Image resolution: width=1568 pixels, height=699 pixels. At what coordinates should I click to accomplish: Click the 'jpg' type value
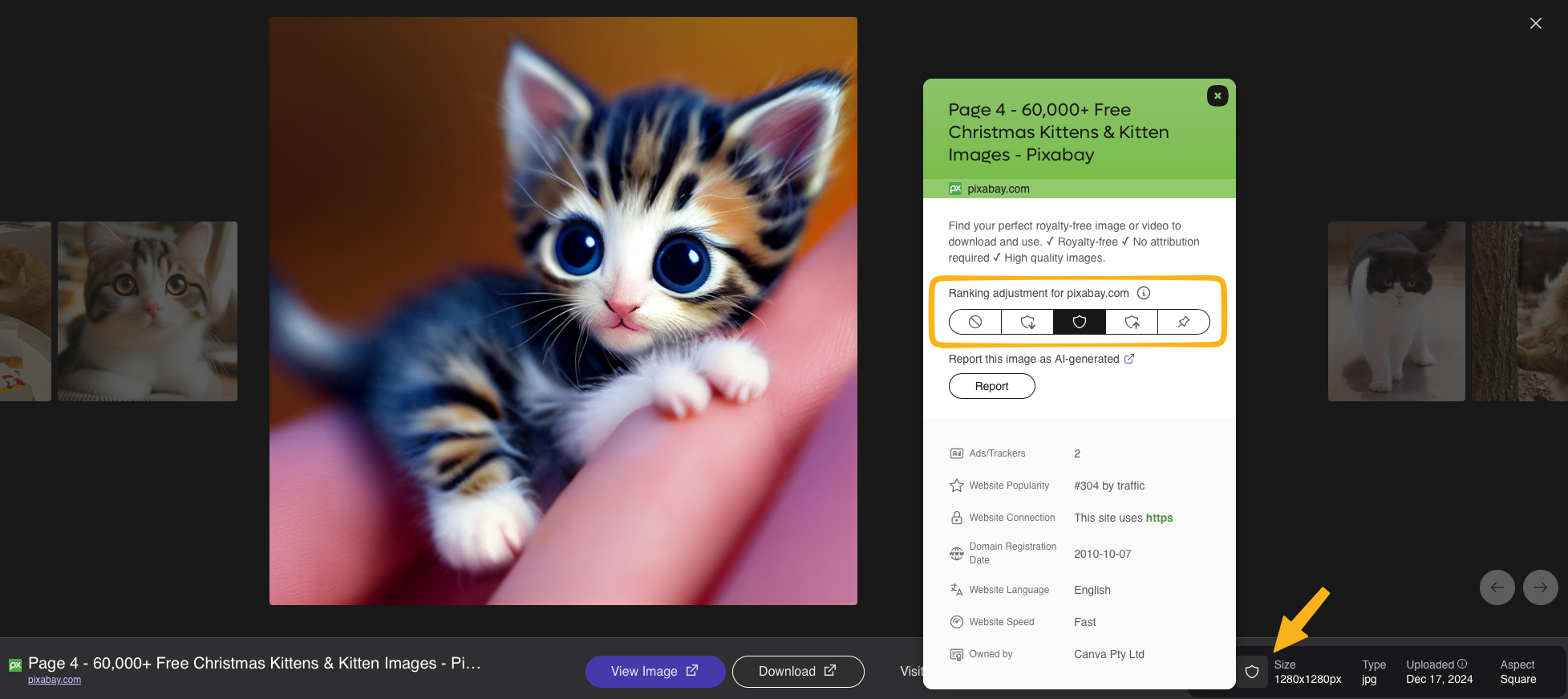[x=1369, y=679]
